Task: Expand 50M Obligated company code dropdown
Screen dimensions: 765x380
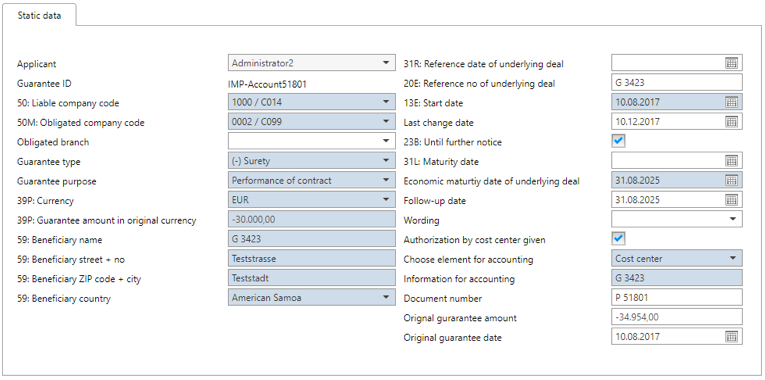Action: click(x=311, y=121)
